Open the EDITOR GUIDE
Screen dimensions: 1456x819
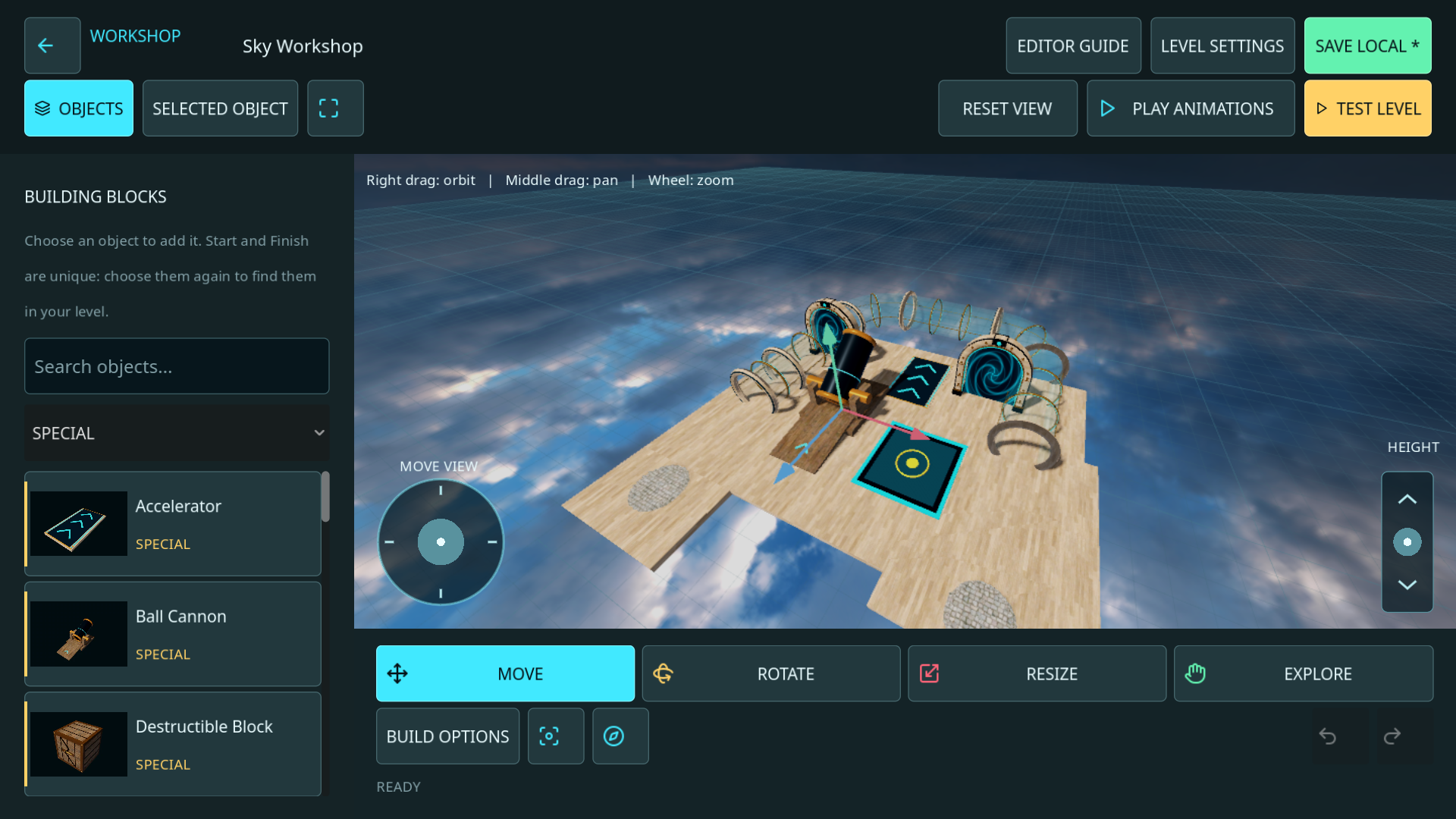(x=1073, y=45)
